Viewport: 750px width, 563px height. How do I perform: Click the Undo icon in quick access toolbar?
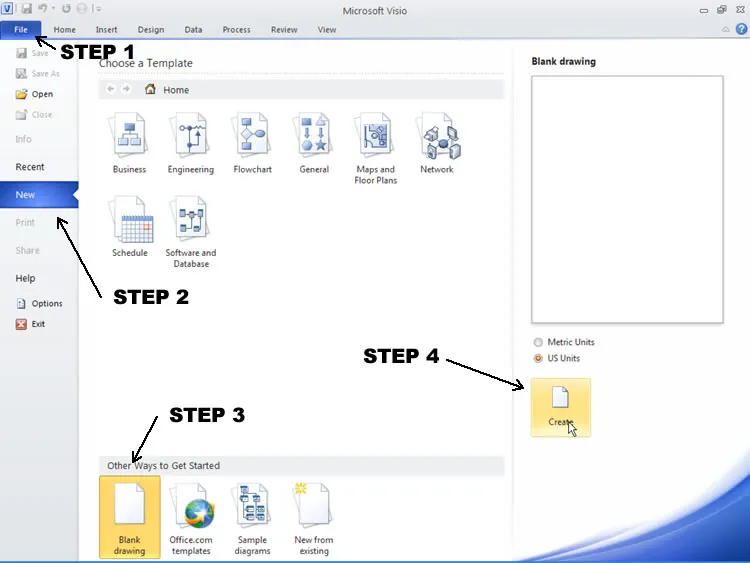tap(43, 8)
